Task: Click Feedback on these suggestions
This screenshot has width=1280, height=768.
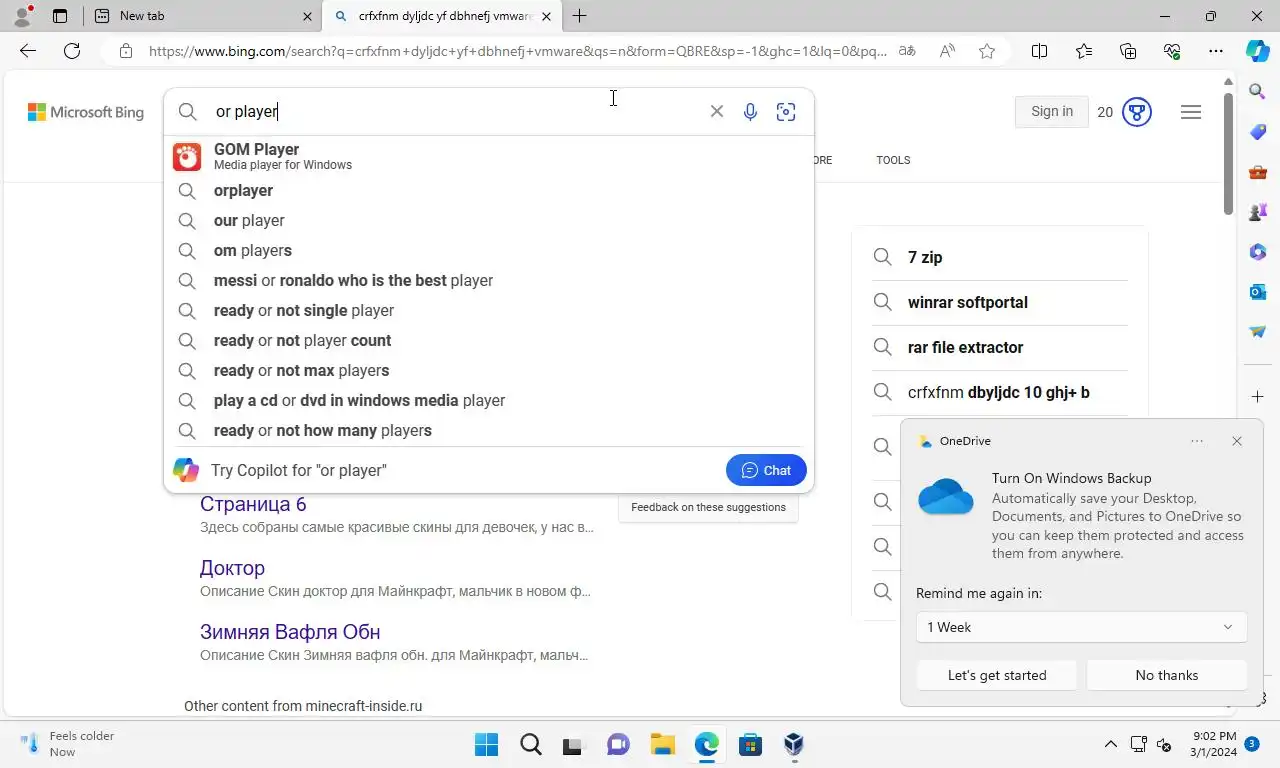Action: [x=708, y=507]
